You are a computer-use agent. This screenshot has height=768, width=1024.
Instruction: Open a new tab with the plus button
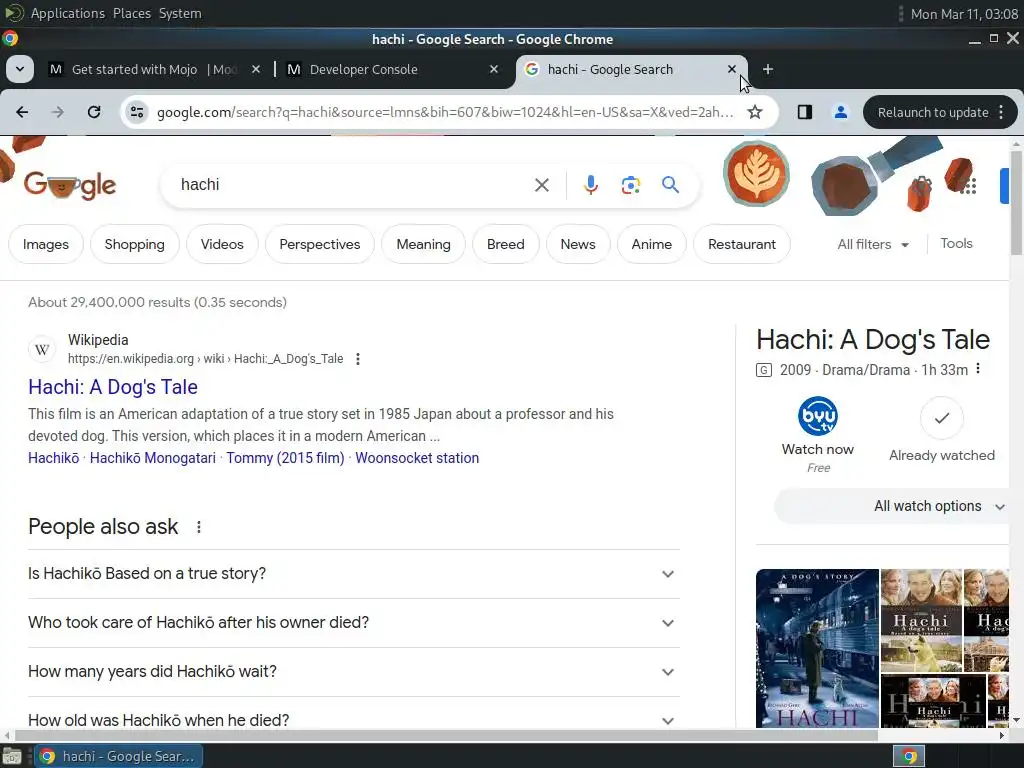768,69
